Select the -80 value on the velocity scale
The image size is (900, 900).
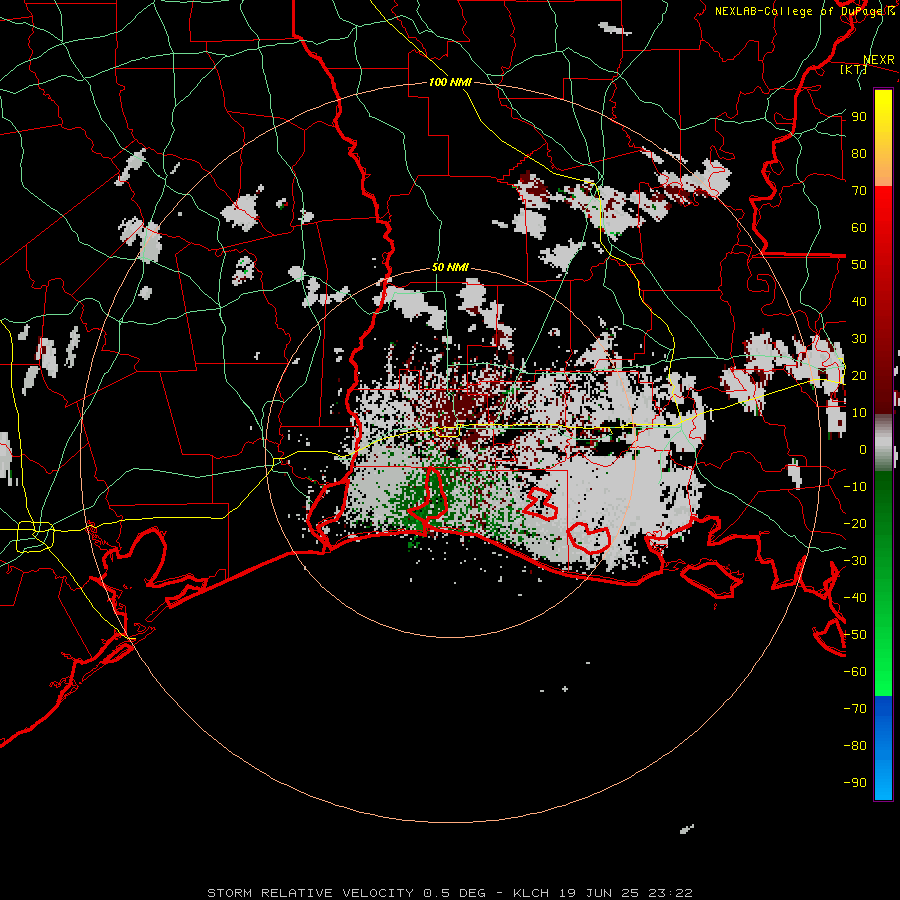click(855, 746)
